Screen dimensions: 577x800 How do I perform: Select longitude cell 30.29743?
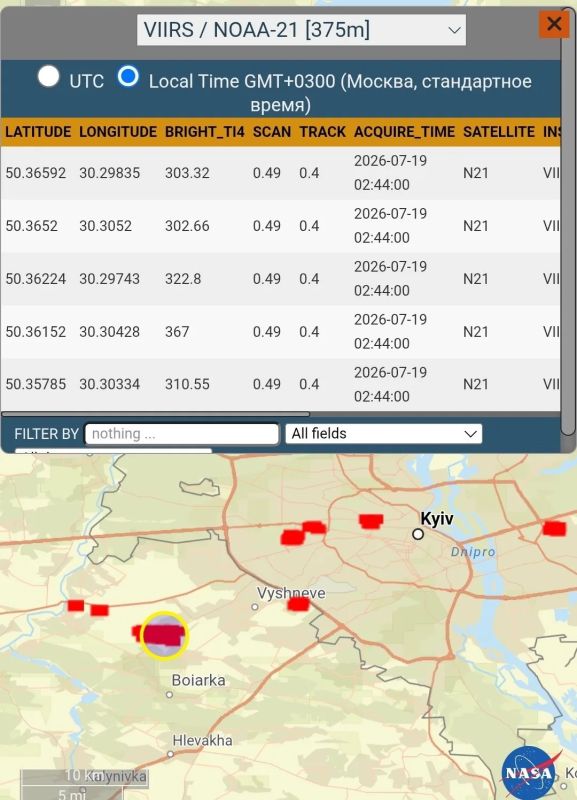(x=110, y=279)
